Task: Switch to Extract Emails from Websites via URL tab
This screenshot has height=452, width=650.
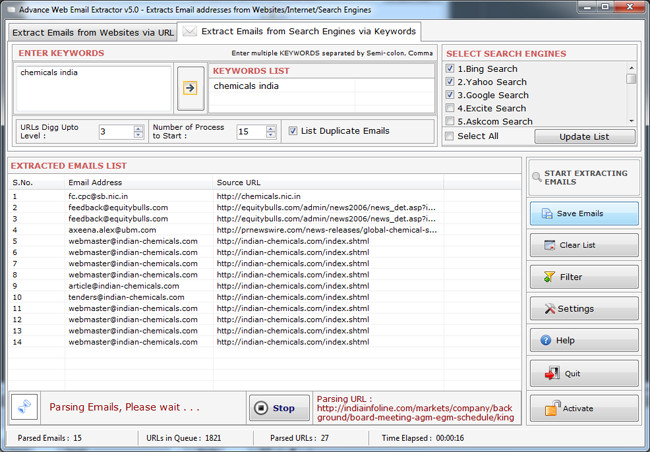Action: [93, 32]
